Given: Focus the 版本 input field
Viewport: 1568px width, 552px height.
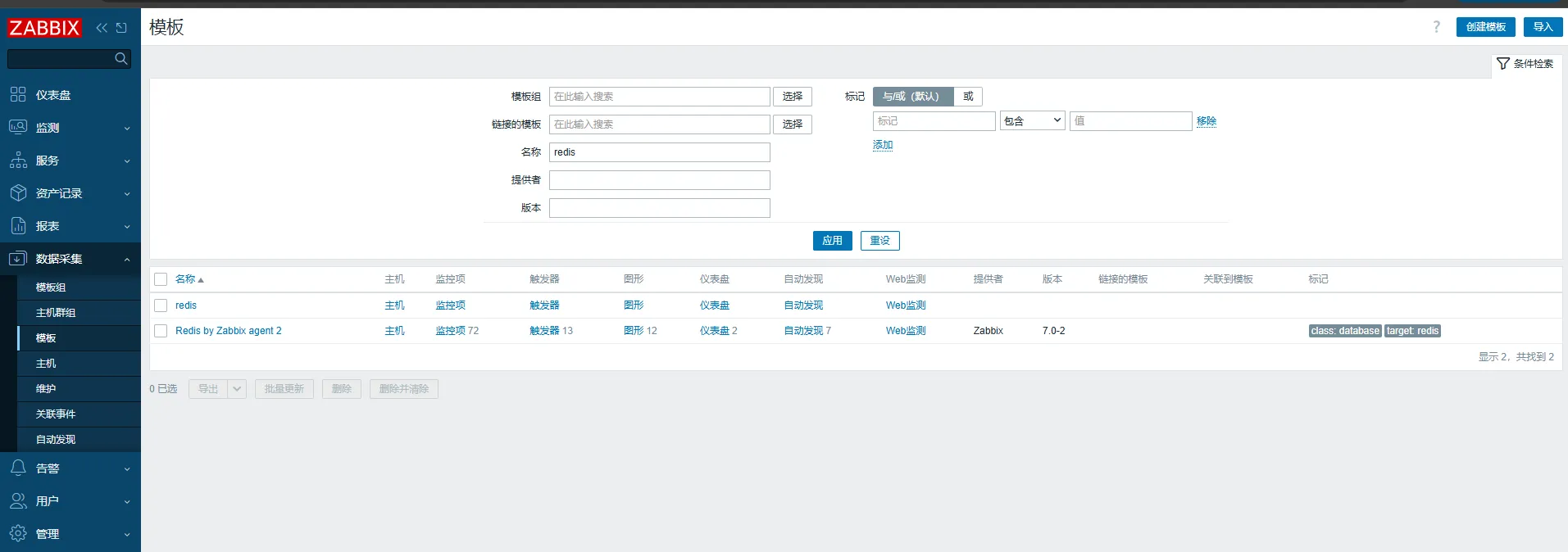Looking at the screenshot, I should pos(660,208).
